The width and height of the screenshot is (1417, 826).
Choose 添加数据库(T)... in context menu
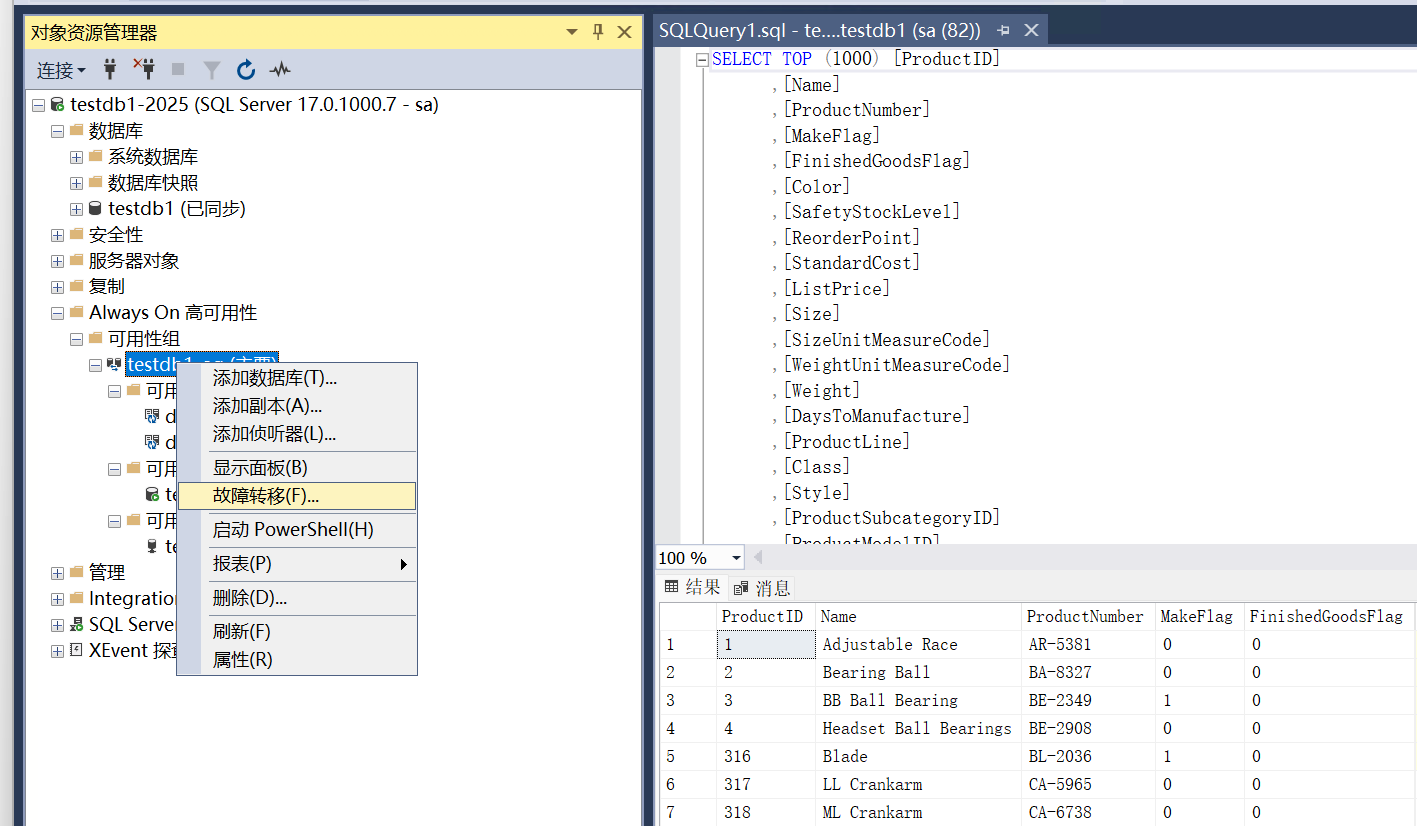pyautogui.click(x=274, y=378)
